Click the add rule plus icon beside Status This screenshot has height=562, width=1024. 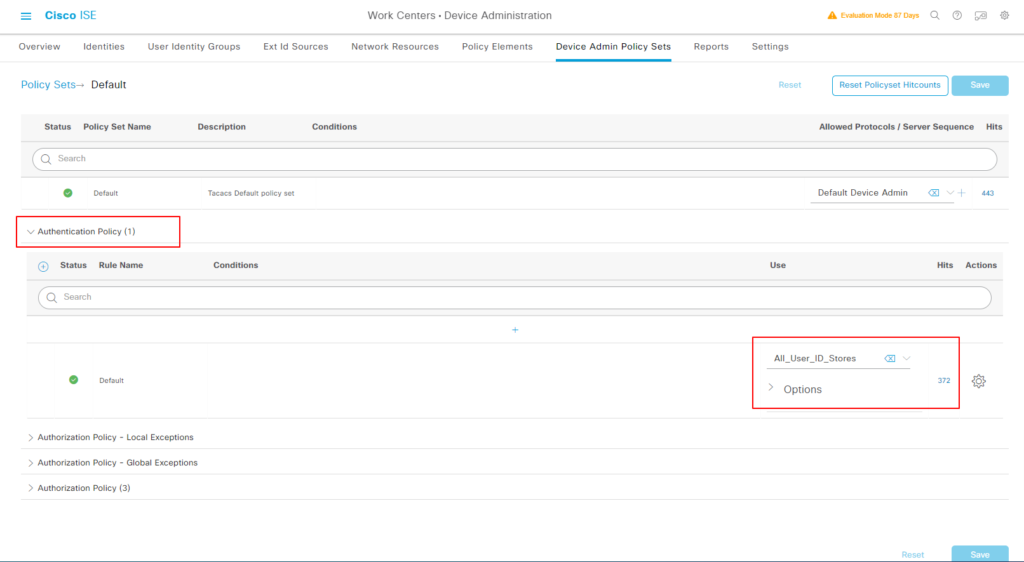coord(43,266)
